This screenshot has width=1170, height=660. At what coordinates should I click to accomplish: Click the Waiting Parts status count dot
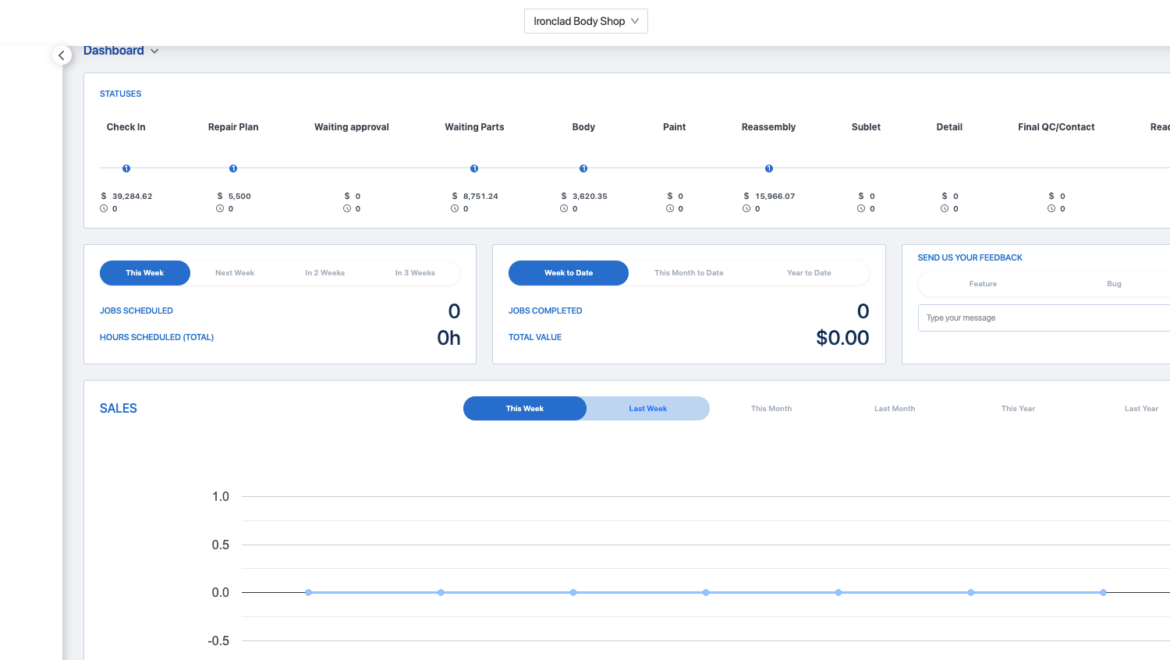click(474, 169)
